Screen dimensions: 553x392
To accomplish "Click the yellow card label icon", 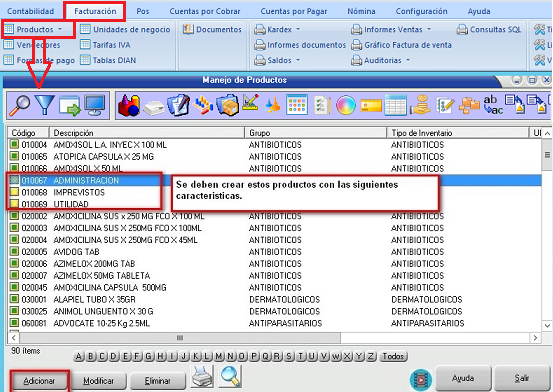I will click(x=371, y=105).
